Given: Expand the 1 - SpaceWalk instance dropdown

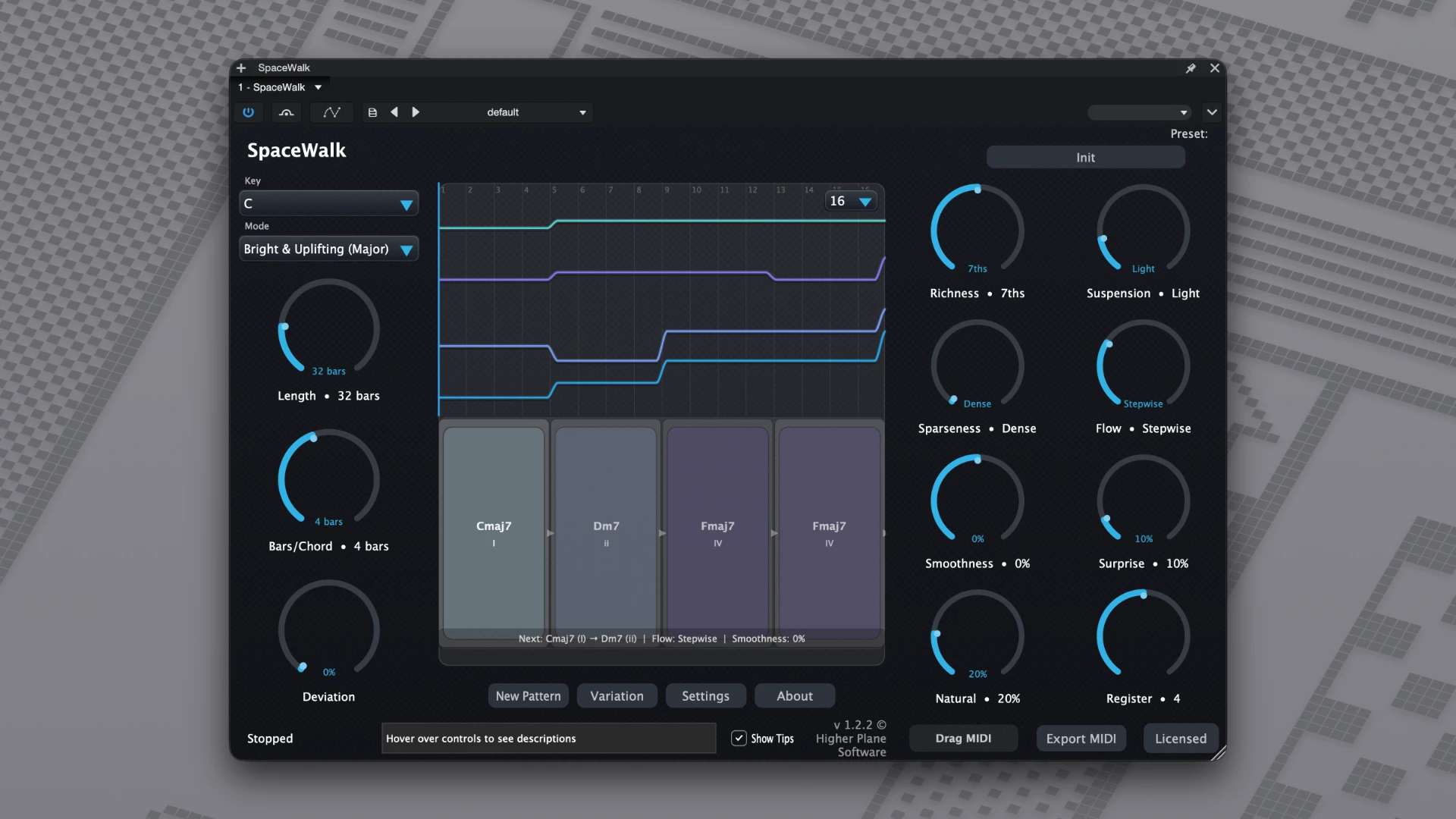Looking at the screenshot, I should pyautogui.click(x=281, y=87).
